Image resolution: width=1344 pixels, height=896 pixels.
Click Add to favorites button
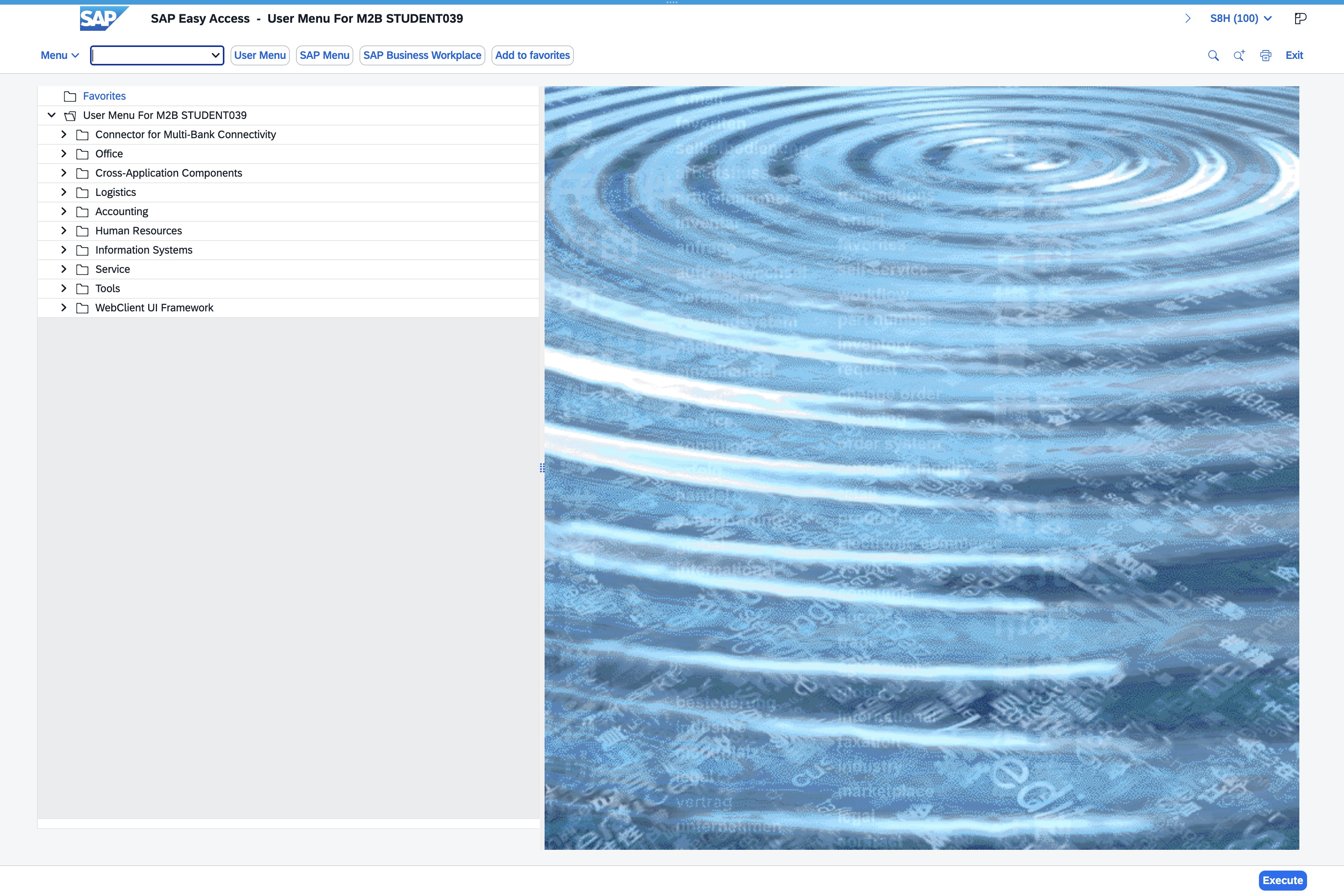[x=533, y=55]
